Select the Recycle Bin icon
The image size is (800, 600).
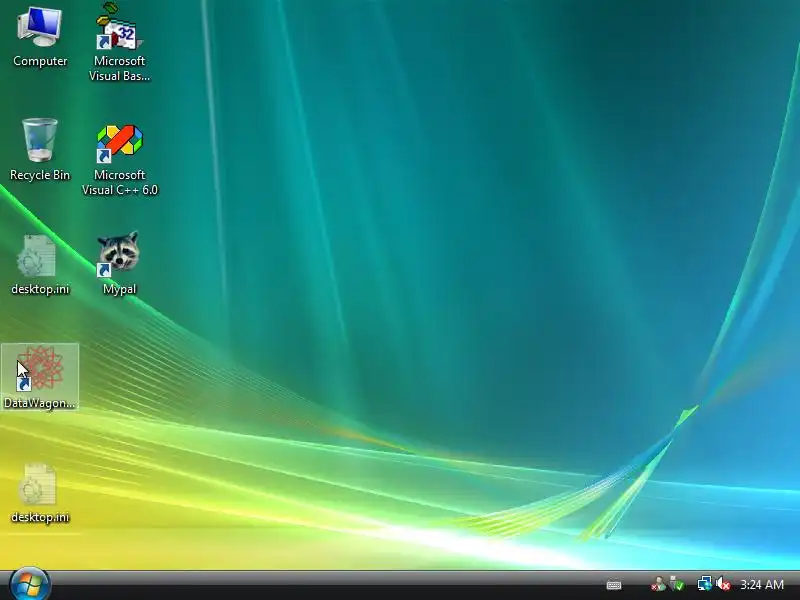point(40,150)
